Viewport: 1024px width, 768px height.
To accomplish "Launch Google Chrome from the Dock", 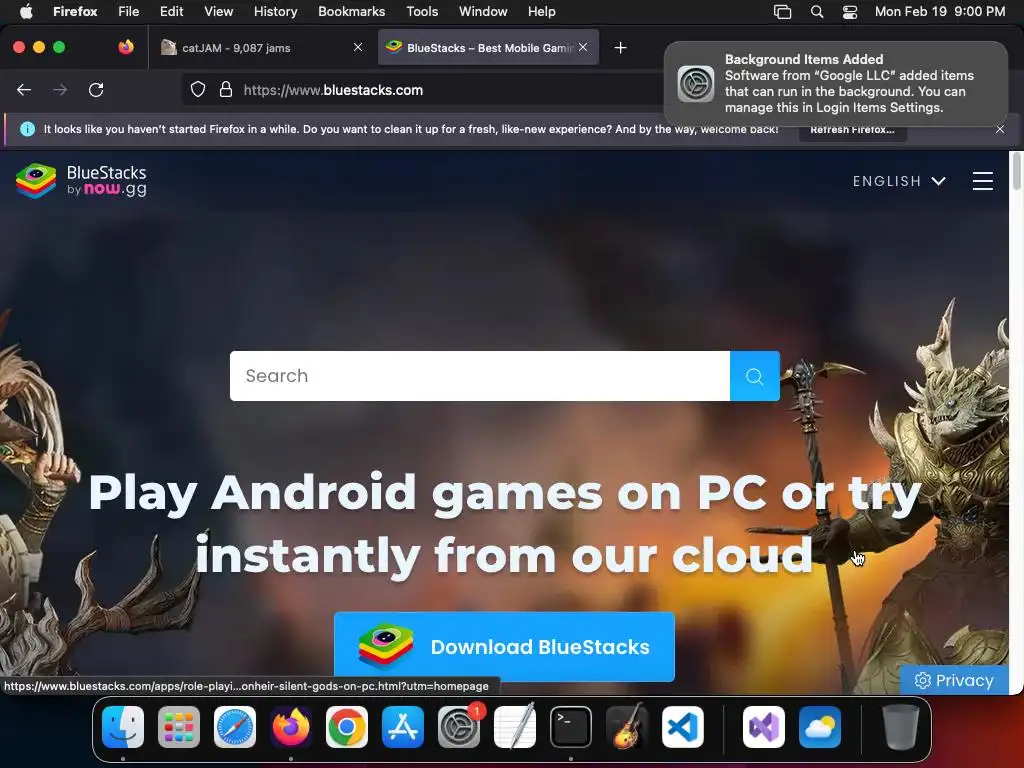I will coord(347,727).
